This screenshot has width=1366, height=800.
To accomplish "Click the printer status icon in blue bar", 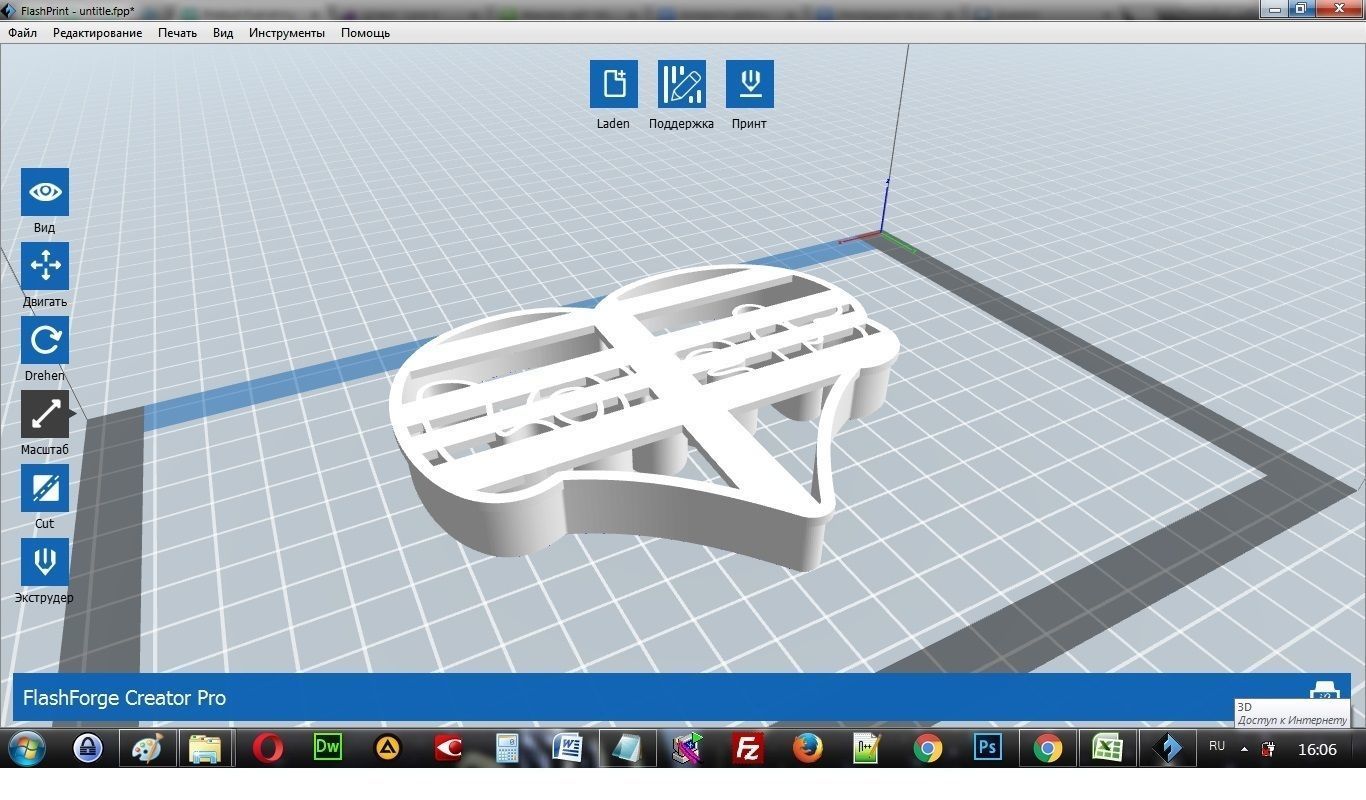I will 1325,693.
